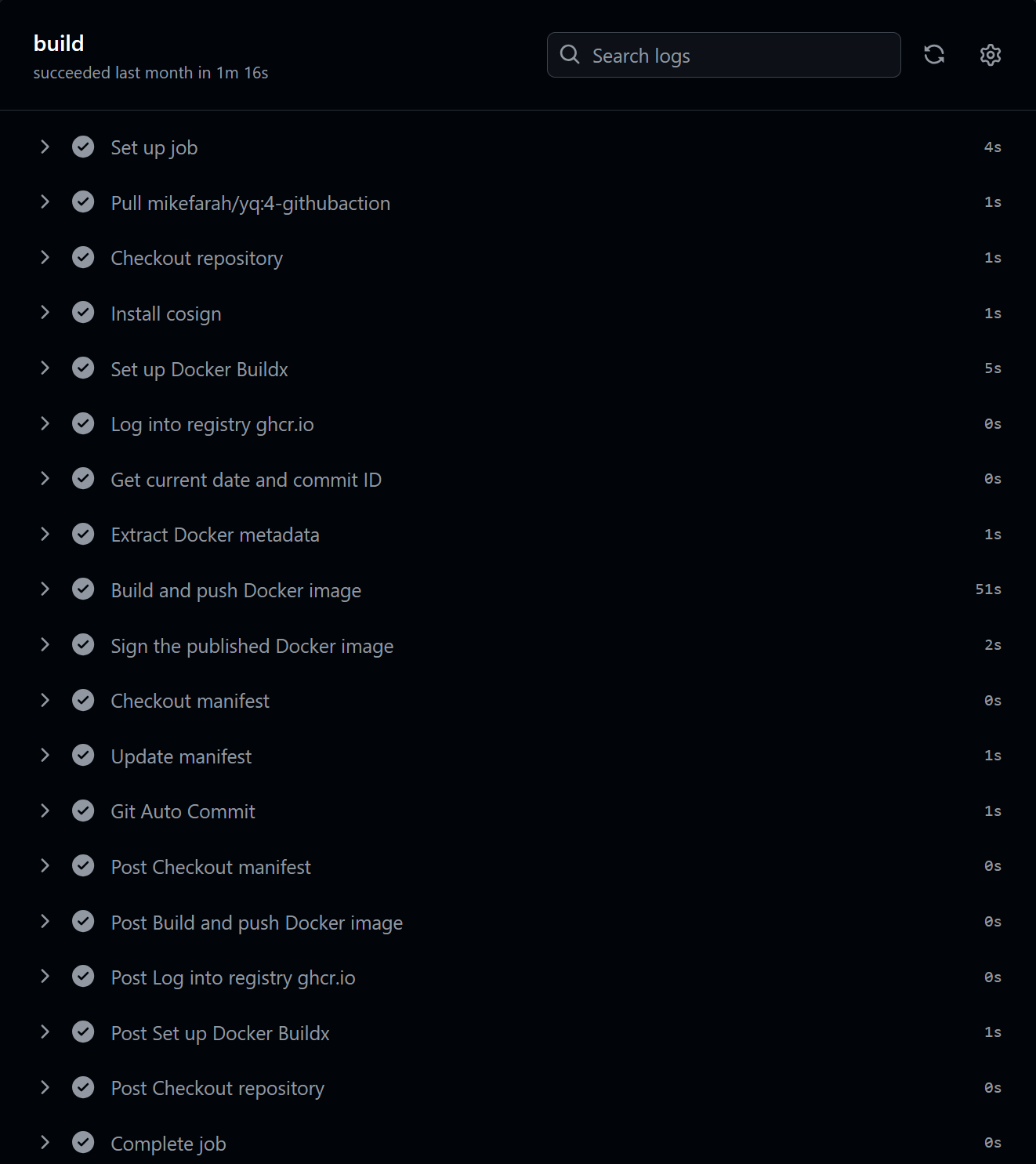This screenshot has width=1036, height=1164.
Task: Expand Build and push Docker image chevron
Action: click(45, 589)
